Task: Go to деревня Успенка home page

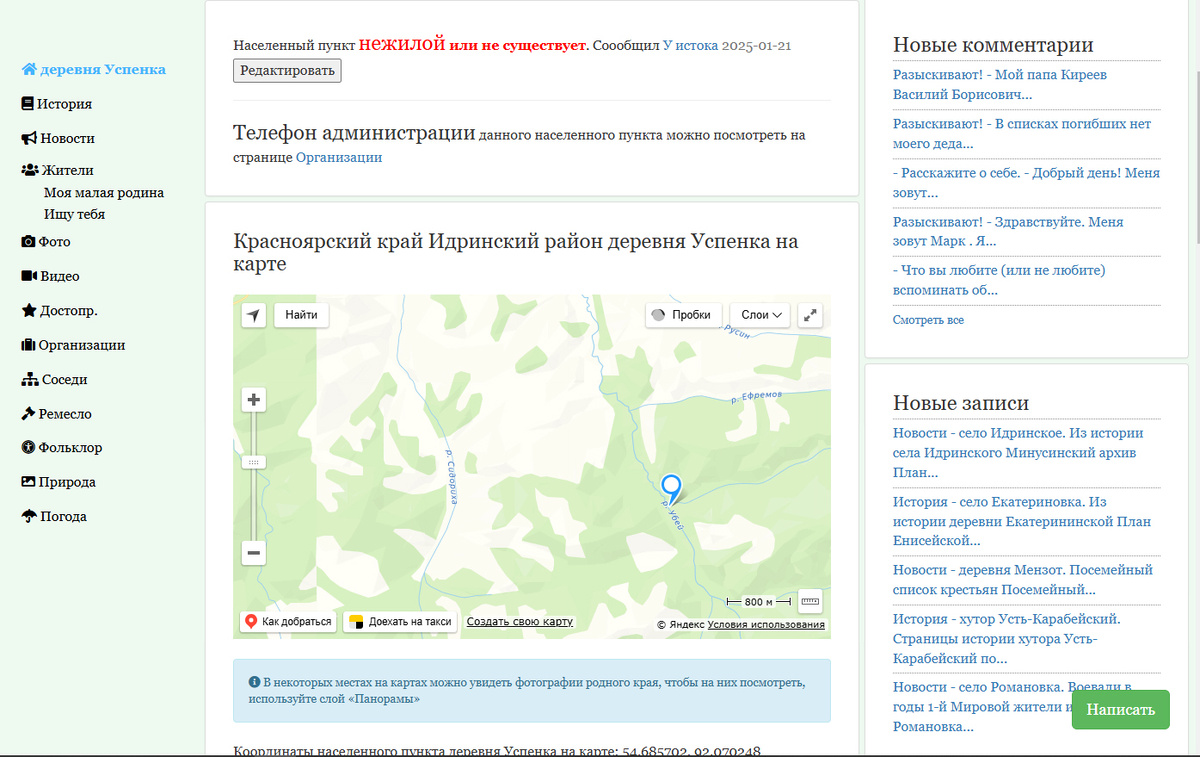Action: coord(103,70)
